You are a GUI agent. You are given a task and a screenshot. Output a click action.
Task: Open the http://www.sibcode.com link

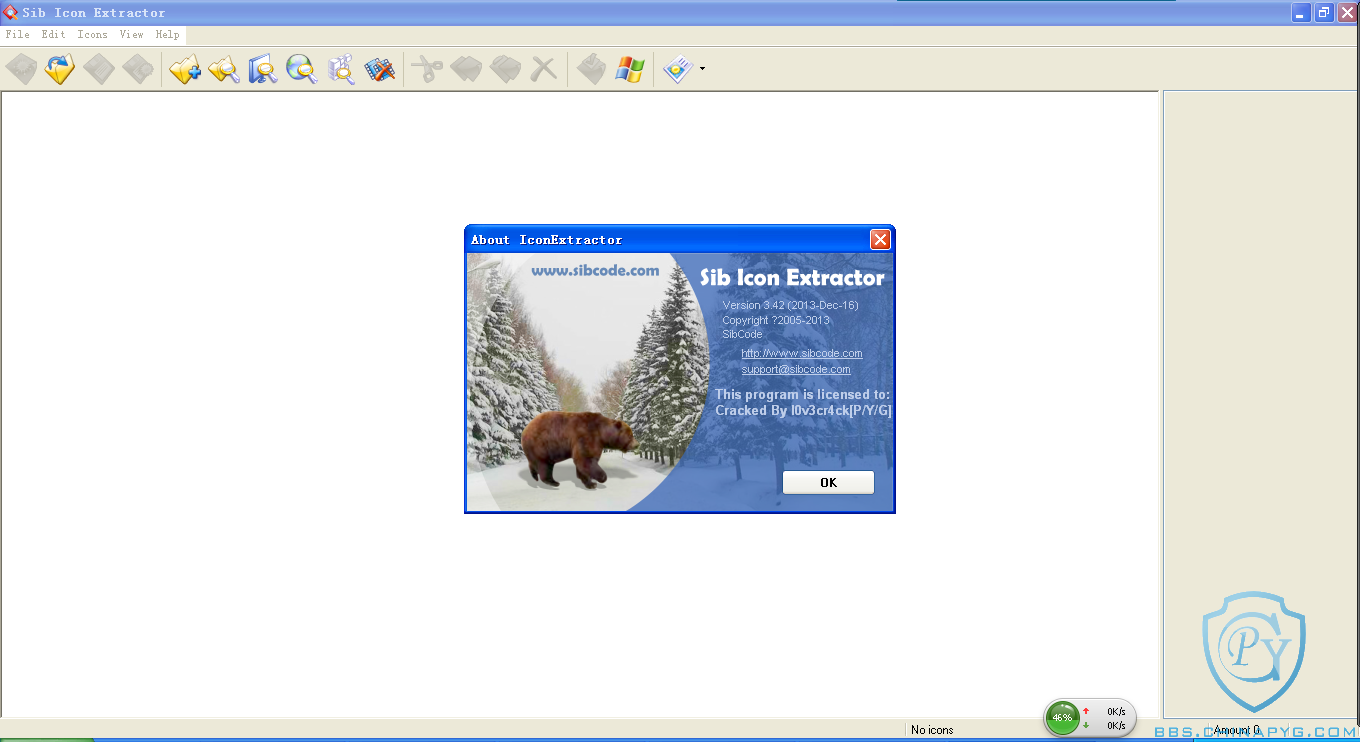coord(802,353)
